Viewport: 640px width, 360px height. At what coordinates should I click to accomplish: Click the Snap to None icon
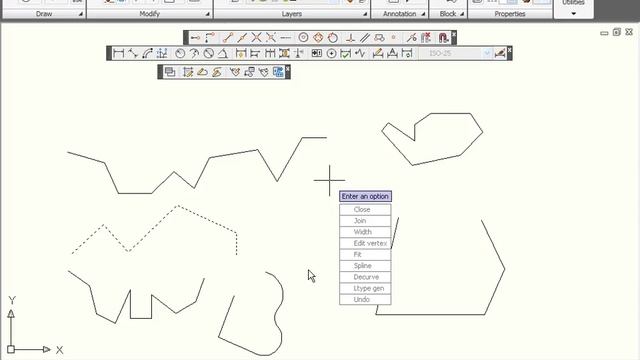tap(426, 38)
